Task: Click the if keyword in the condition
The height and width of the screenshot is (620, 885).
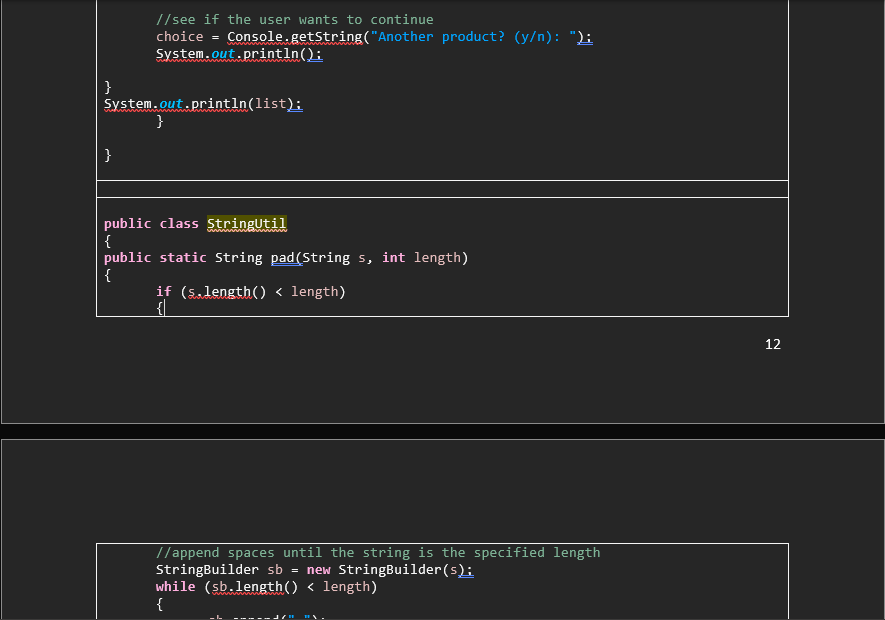Action: click(x=163, y=291)
